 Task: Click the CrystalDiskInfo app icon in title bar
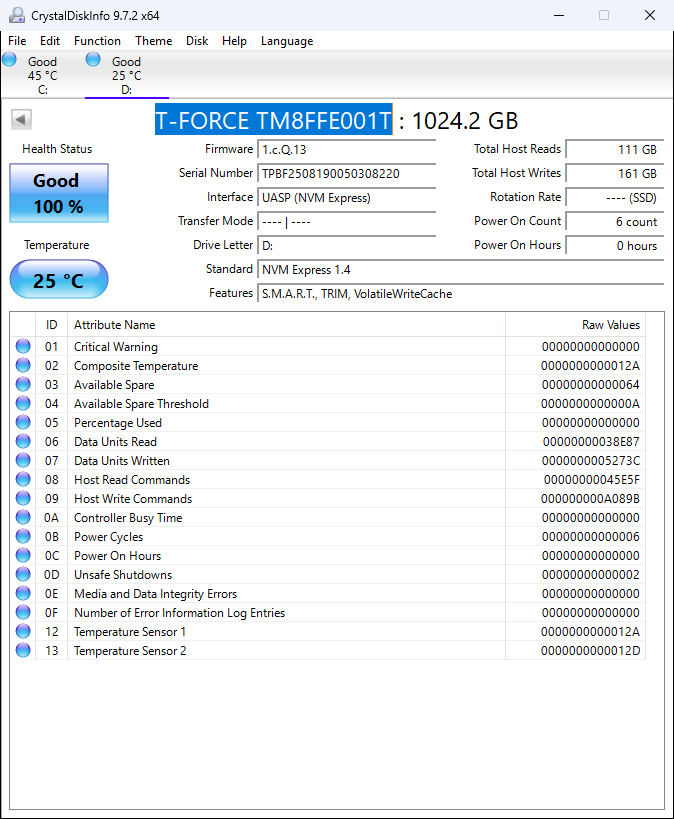17,15
